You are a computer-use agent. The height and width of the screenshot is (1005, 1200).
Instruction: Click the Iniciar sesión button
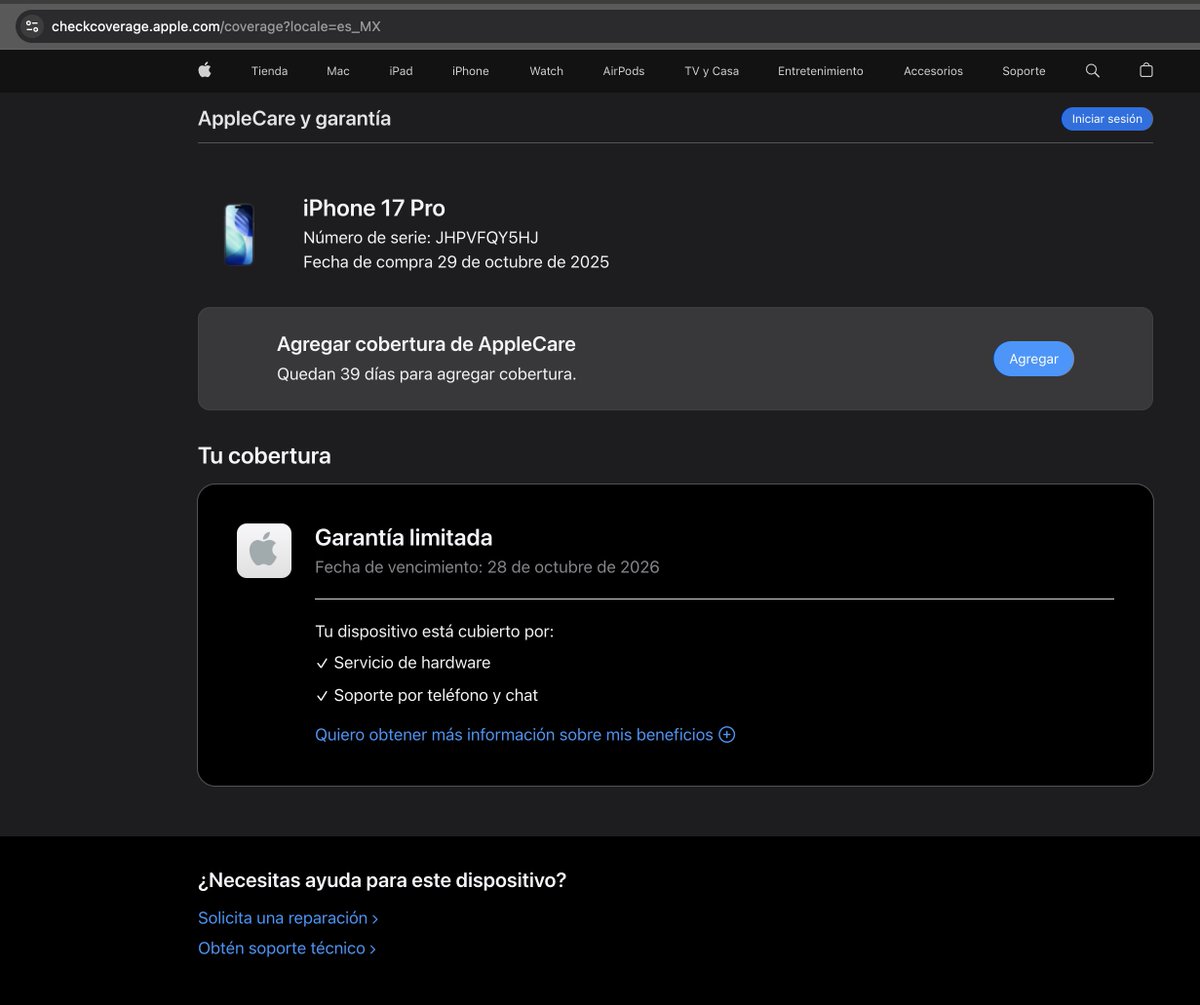pyautogui.click(x=1107, y=119)
